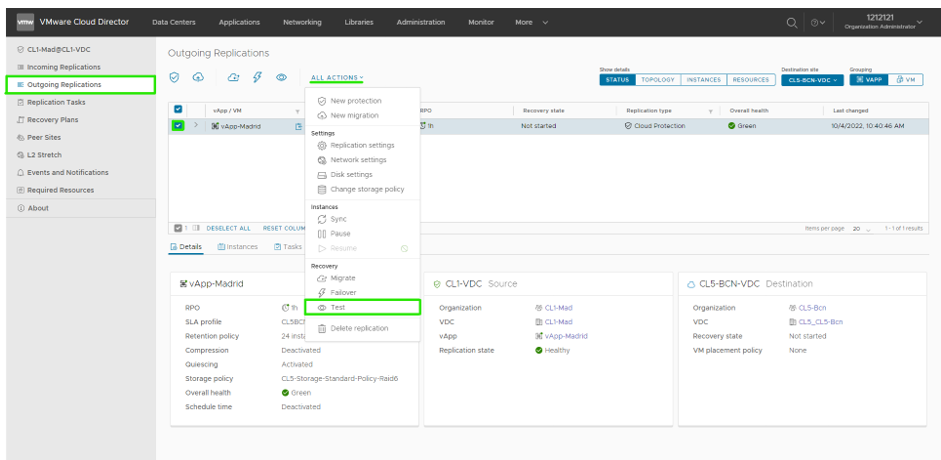Open Events and Notifications in sidebar
This screenshot has width=941, height=460.
[68, 172]
